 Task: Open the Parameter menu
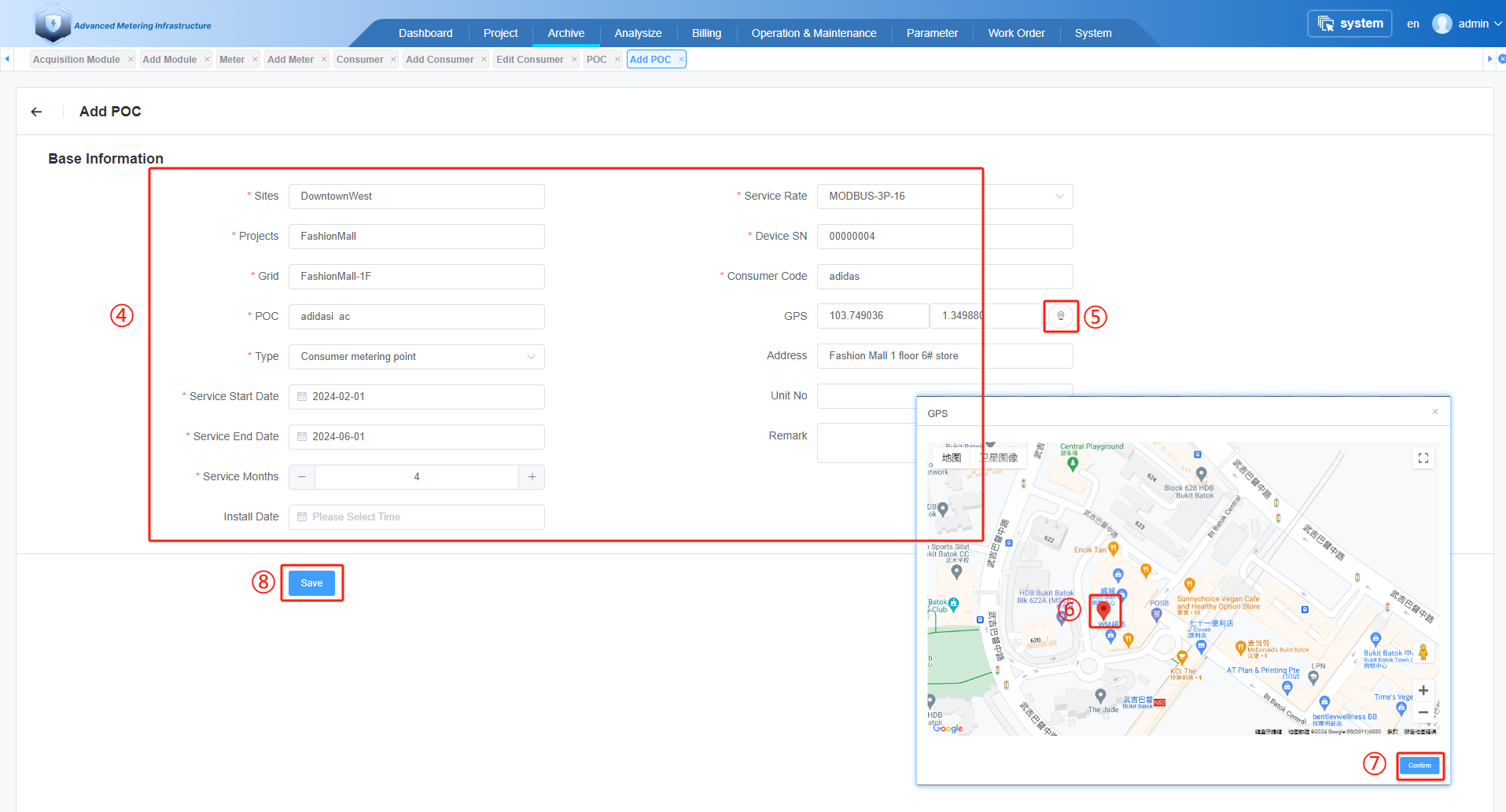pyautogui.click(x=932, y=33)
